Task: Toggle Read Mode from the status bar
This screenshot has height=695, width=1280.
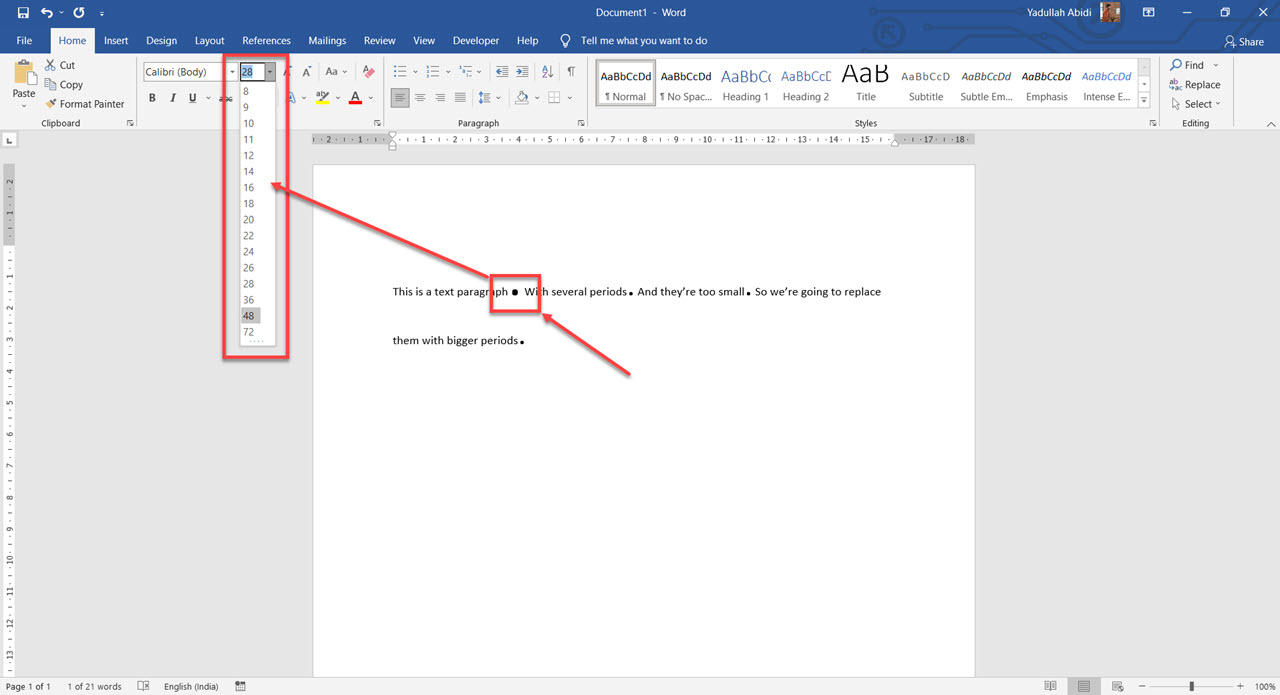Action: (x=1050, y=686)
